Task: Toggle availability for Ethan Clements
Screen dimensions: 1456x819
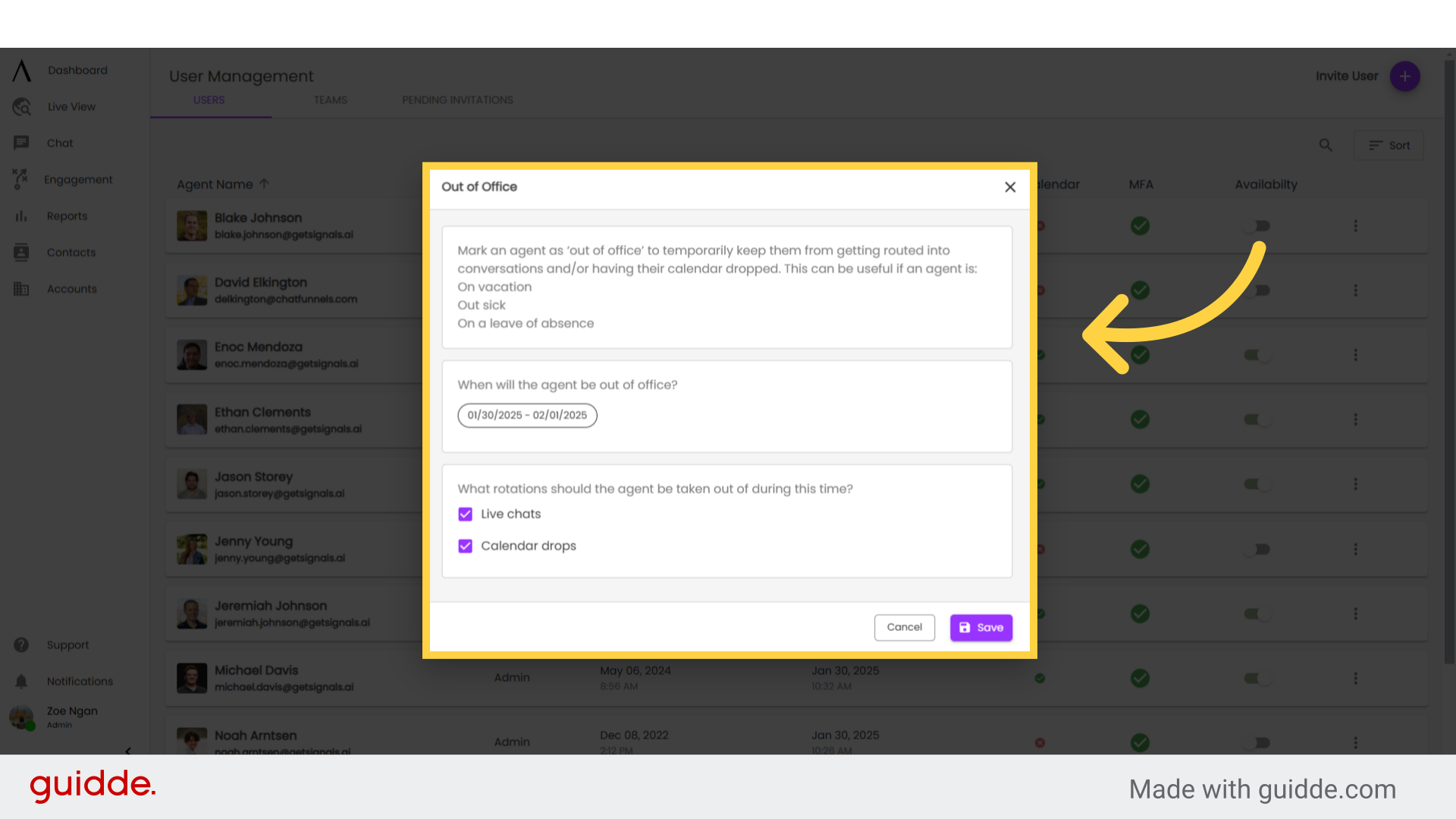Action: (x=1257, y=419)
